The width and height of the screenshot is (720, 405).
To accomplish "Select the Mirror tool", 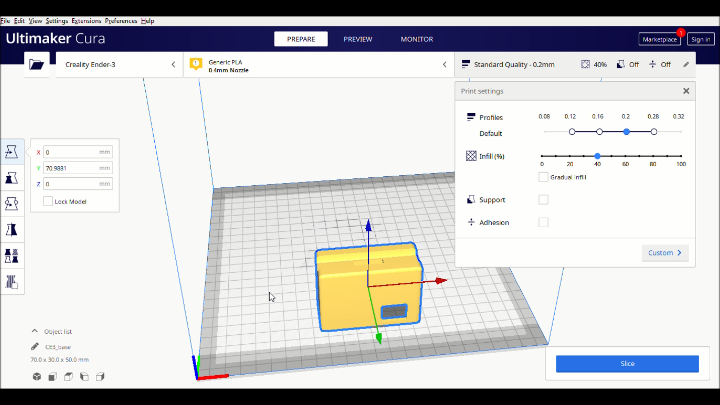I will [11, 229].
